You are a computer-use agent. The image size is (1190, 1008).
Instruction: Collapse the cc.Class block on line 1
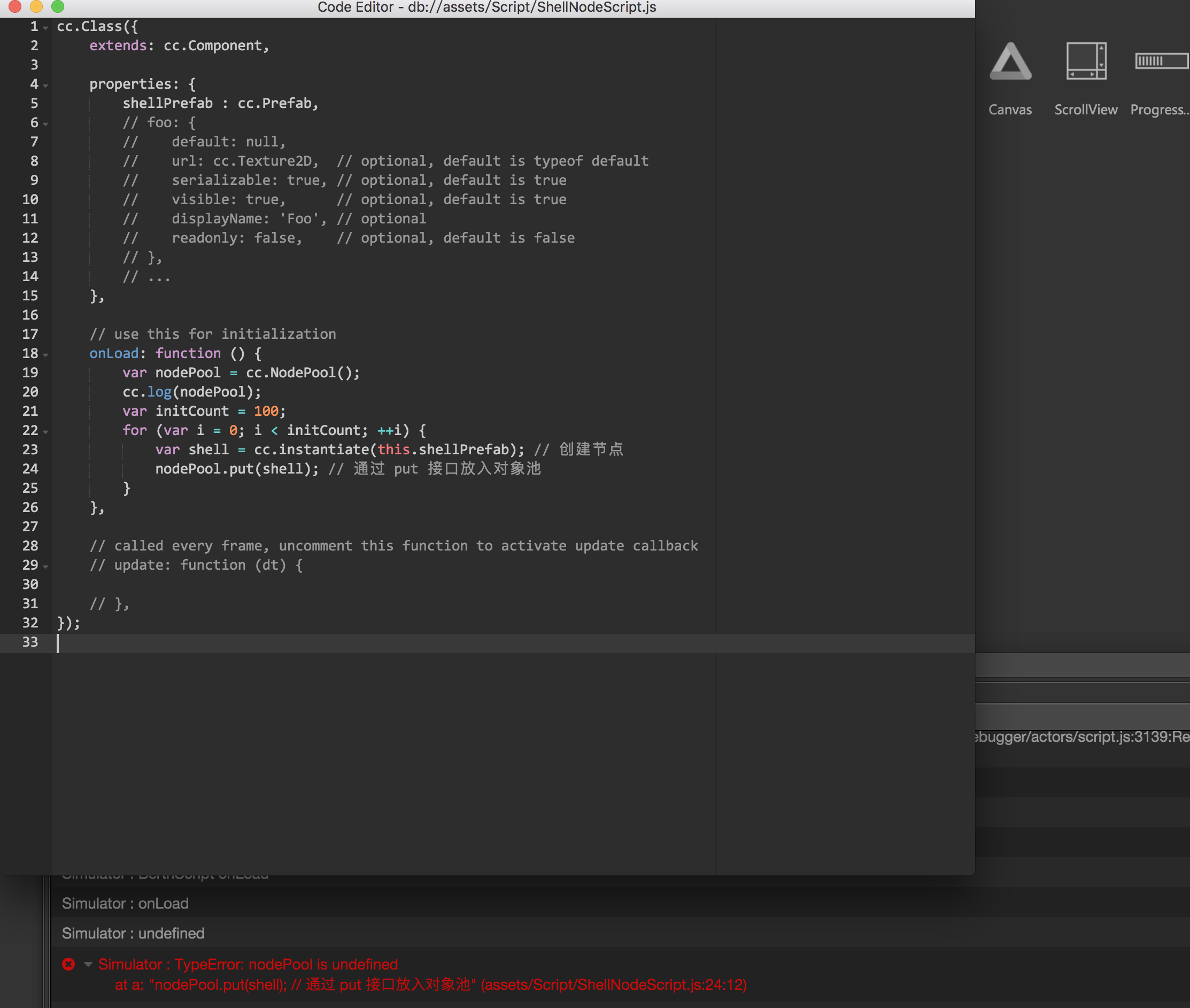pyautogui.click(x=46, y=28)
